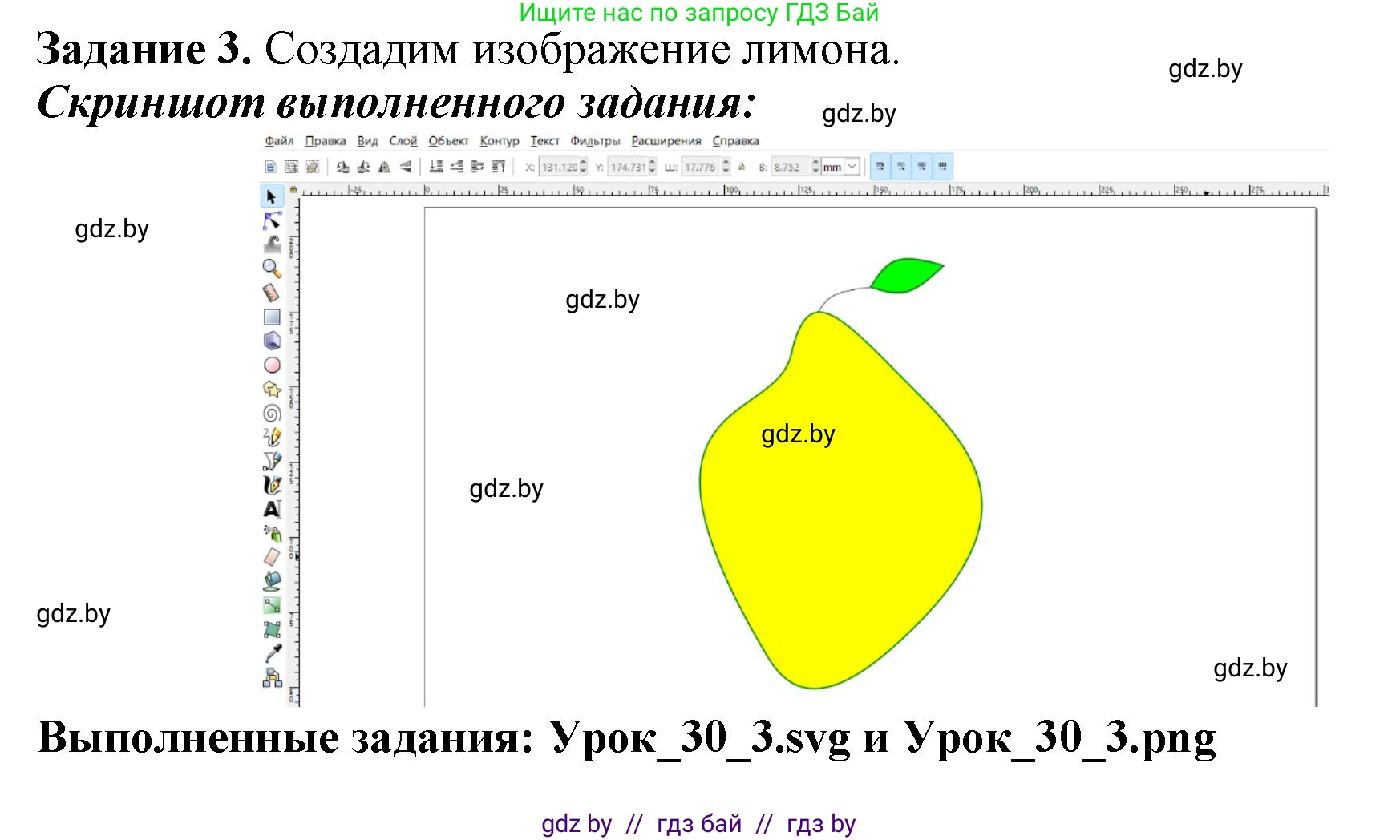Disable the first highlighted snap toggle
1400x840 pixels.
coord(880,166)
